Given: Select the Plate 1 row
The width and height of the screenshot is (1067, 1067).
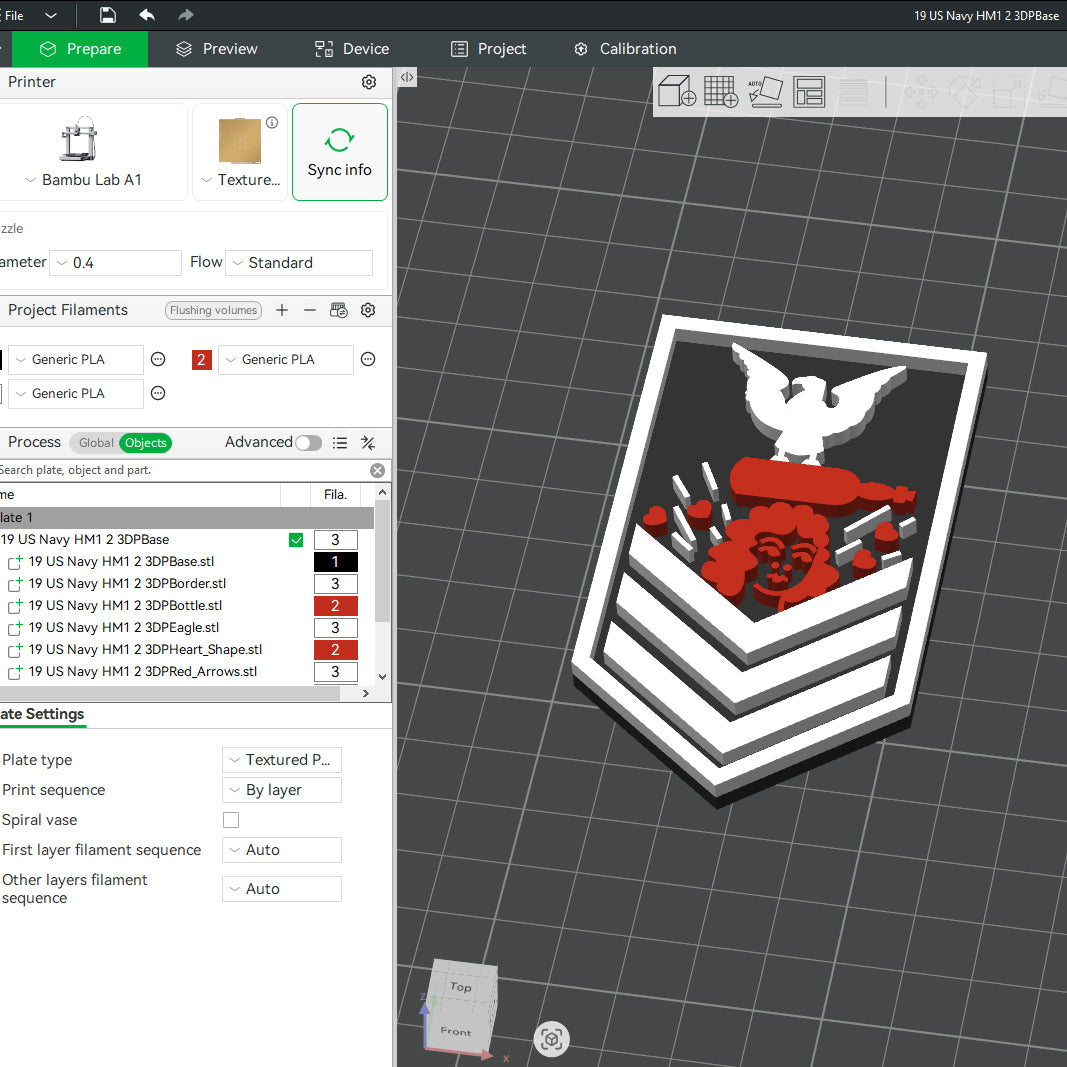Looking at the screenshot, I should pyautogui.click(x=186, y=518).
